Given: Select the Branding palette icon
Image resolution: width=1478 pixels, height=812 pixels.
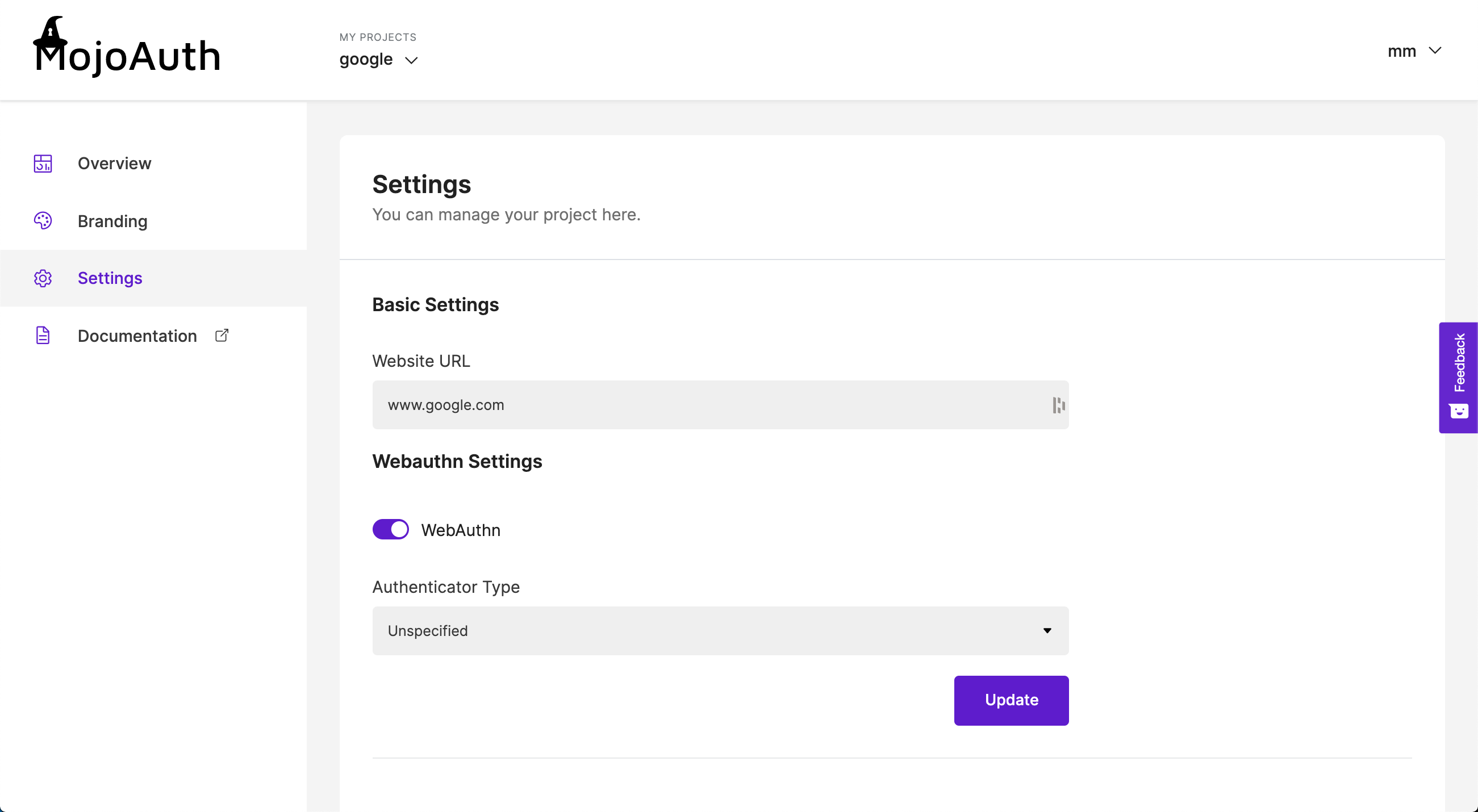Looking at the screenshot, I should (x=43, y=221).
